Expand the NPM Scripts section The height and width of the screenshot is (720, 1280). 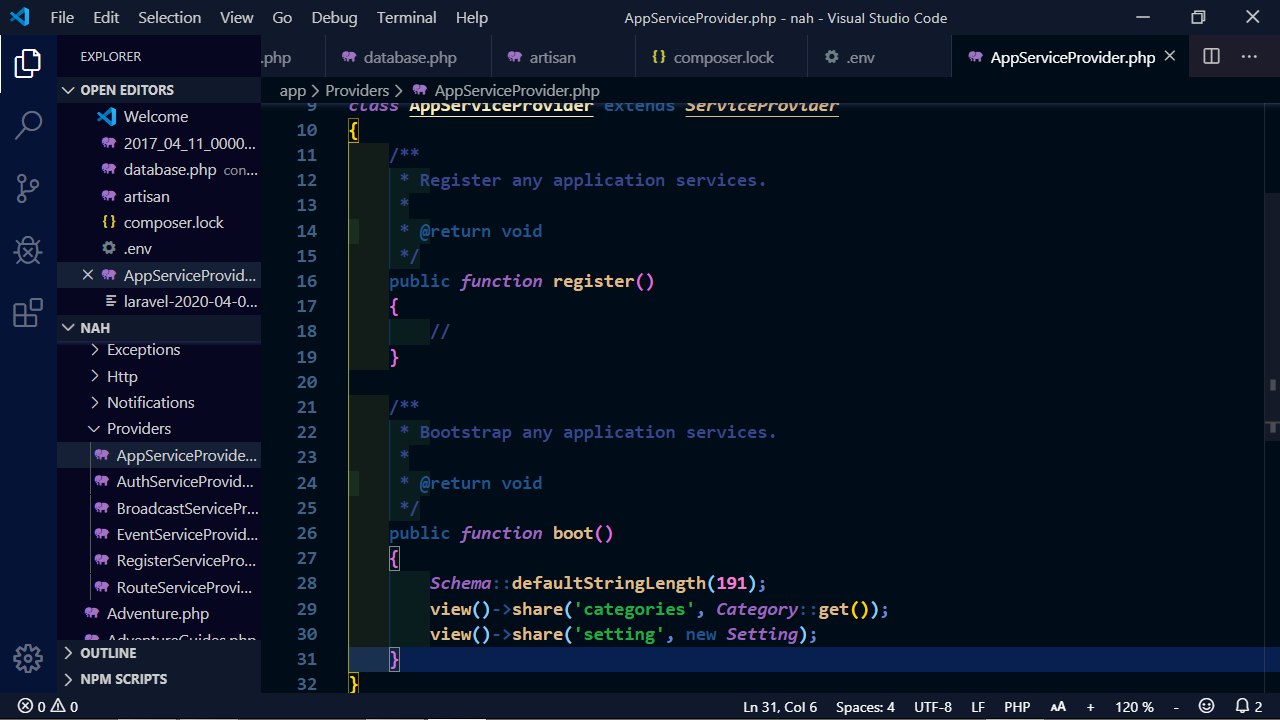coord(159,679)
